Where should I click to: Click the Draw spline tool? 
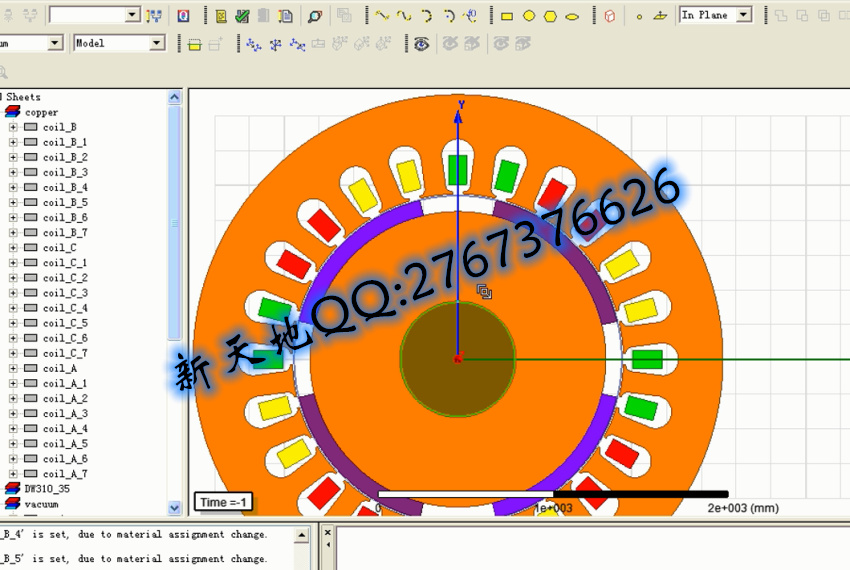click(x=403, y=16)
